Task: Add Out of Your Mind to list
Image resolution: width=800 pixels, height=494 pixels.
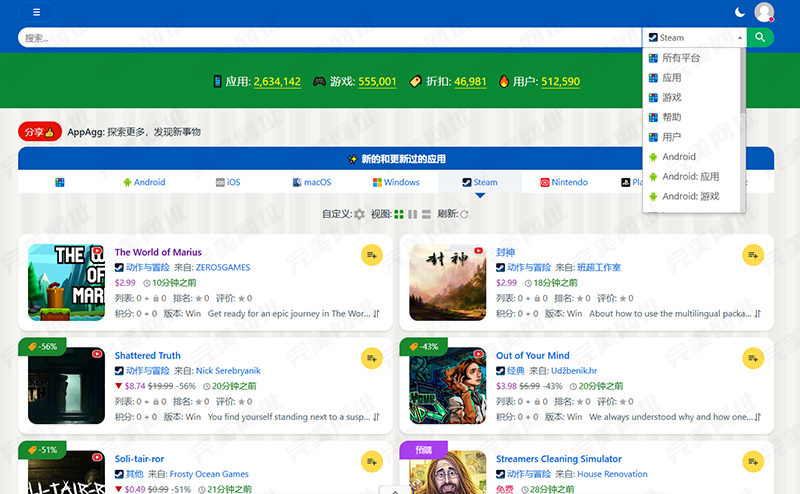Action: coord(753,358)
